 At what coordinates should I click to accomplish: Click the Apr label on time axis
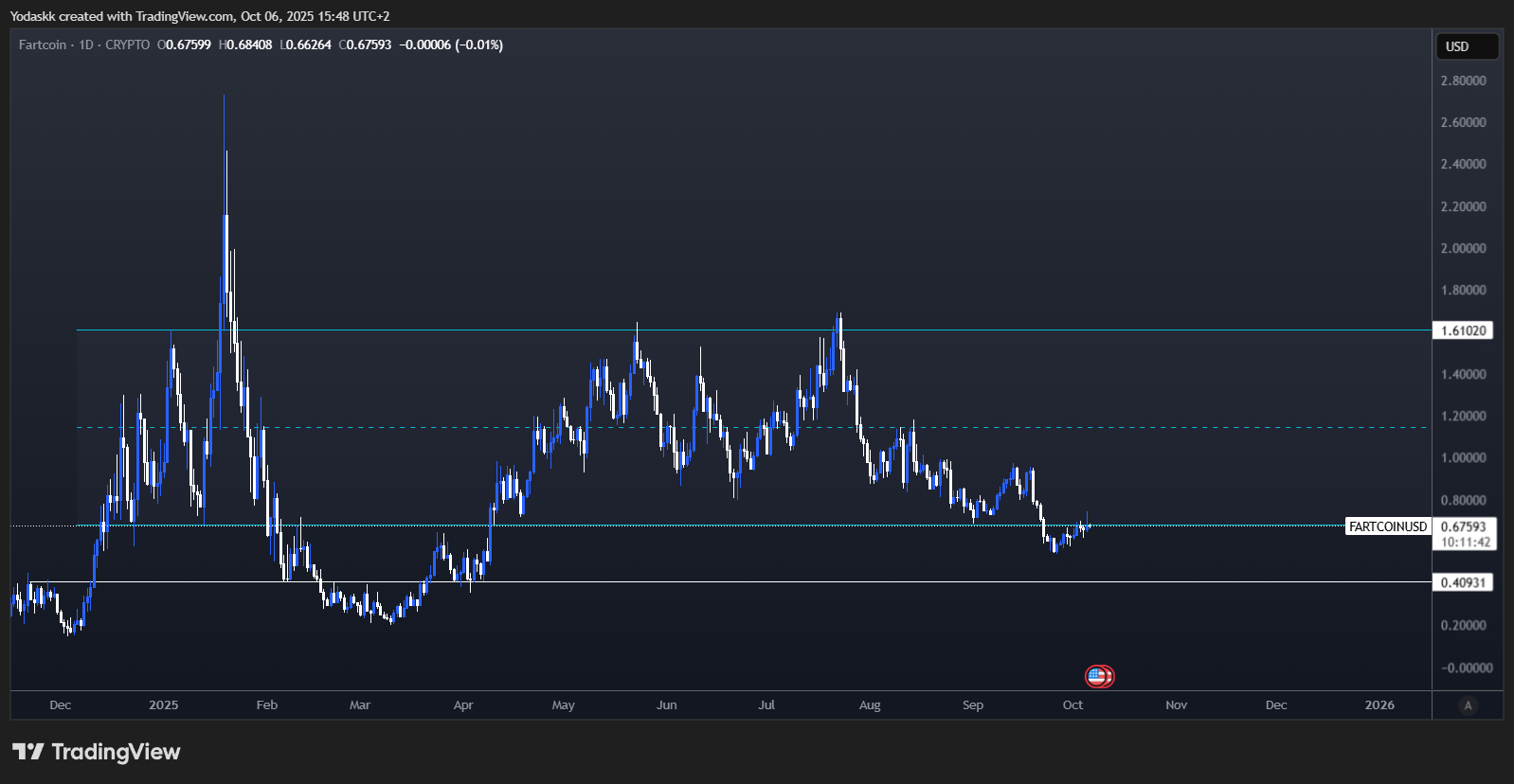click(x=463, y=704)
